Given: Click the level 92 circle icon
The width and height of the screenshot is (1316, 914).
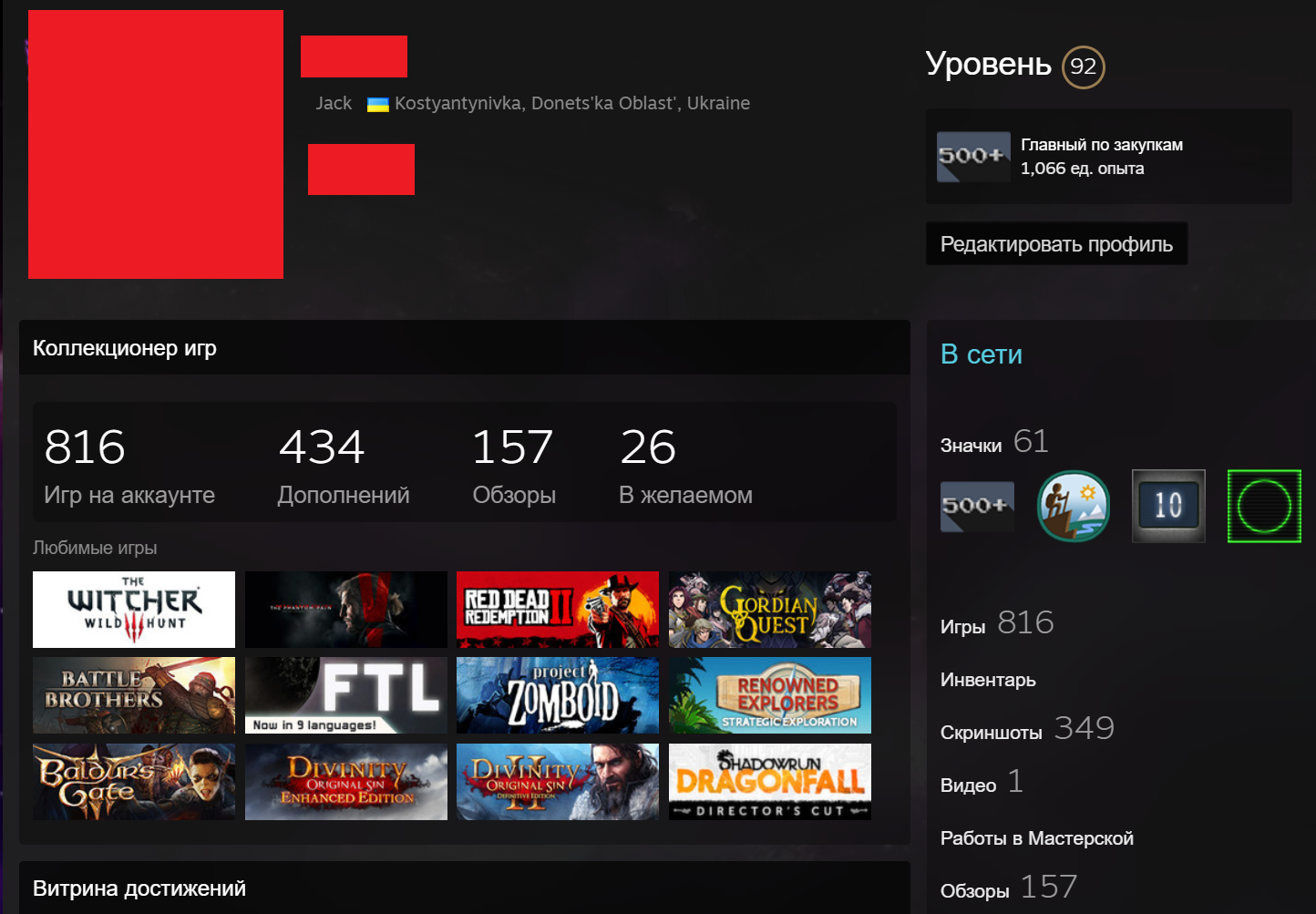Looking at the screenshot, I should pyautogui.click(x=1084, y=67).
